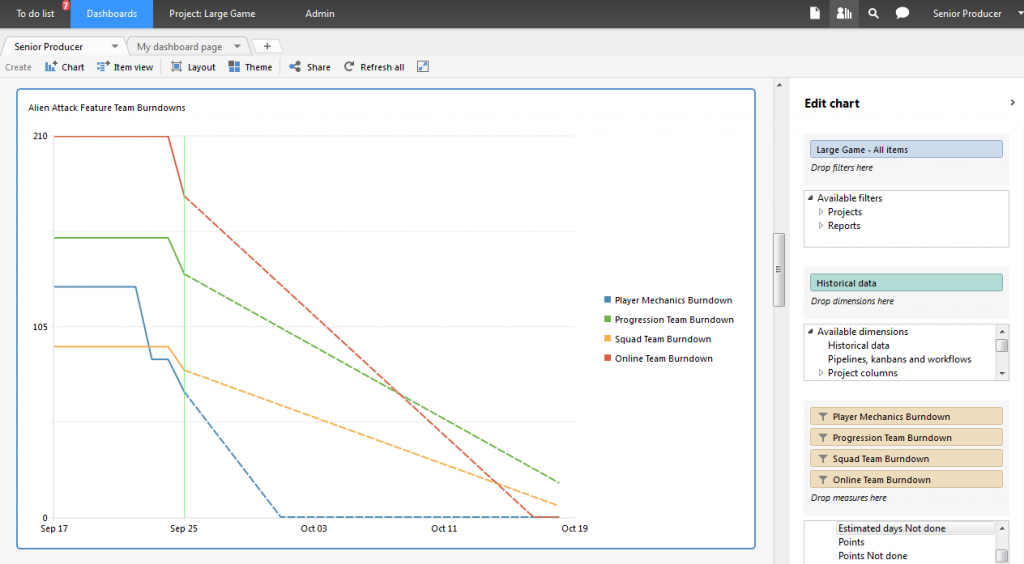Click dimensions list scroll down arrow

[1002, 373]
